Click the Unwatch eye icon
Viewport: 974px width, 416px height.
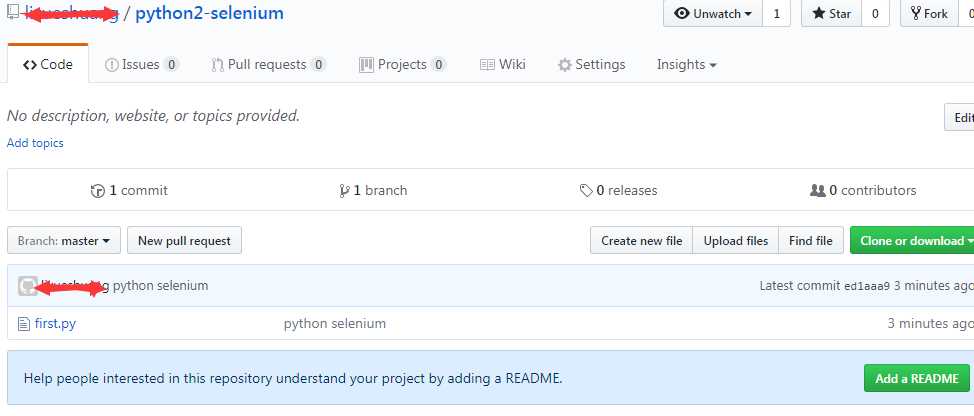click(x=682, y=14)
